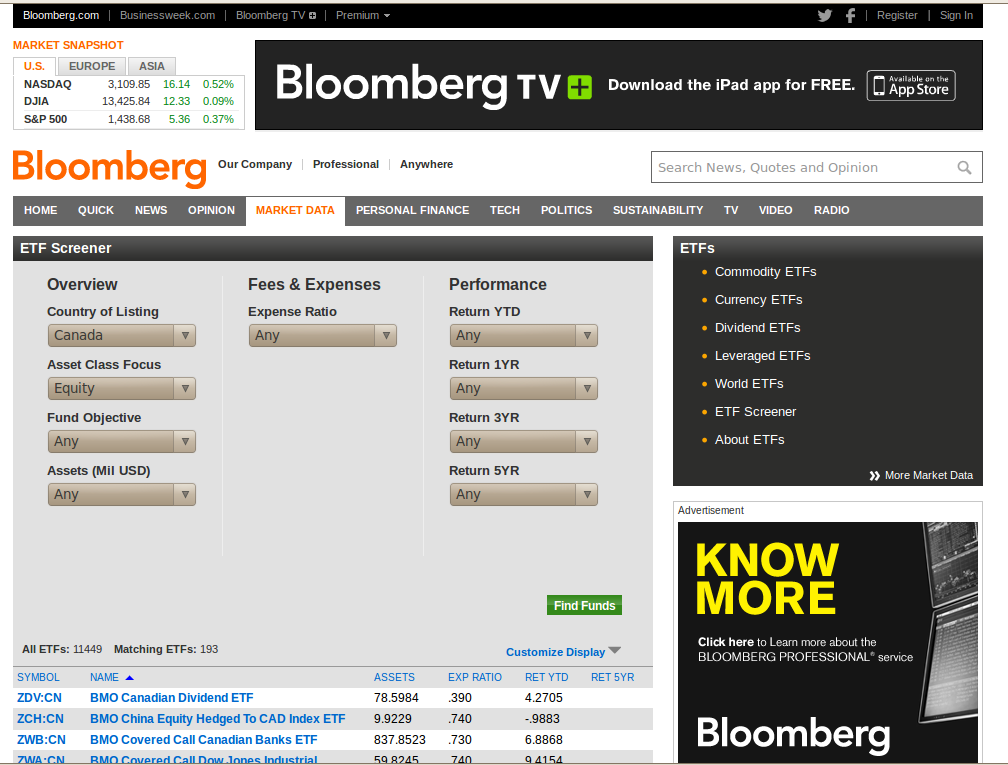This screenshot has height=765, width=1008.
Task: Open BMO Covered Call Canadian Banks ETF
Action: pyautogui.click(x=204, y=741)
